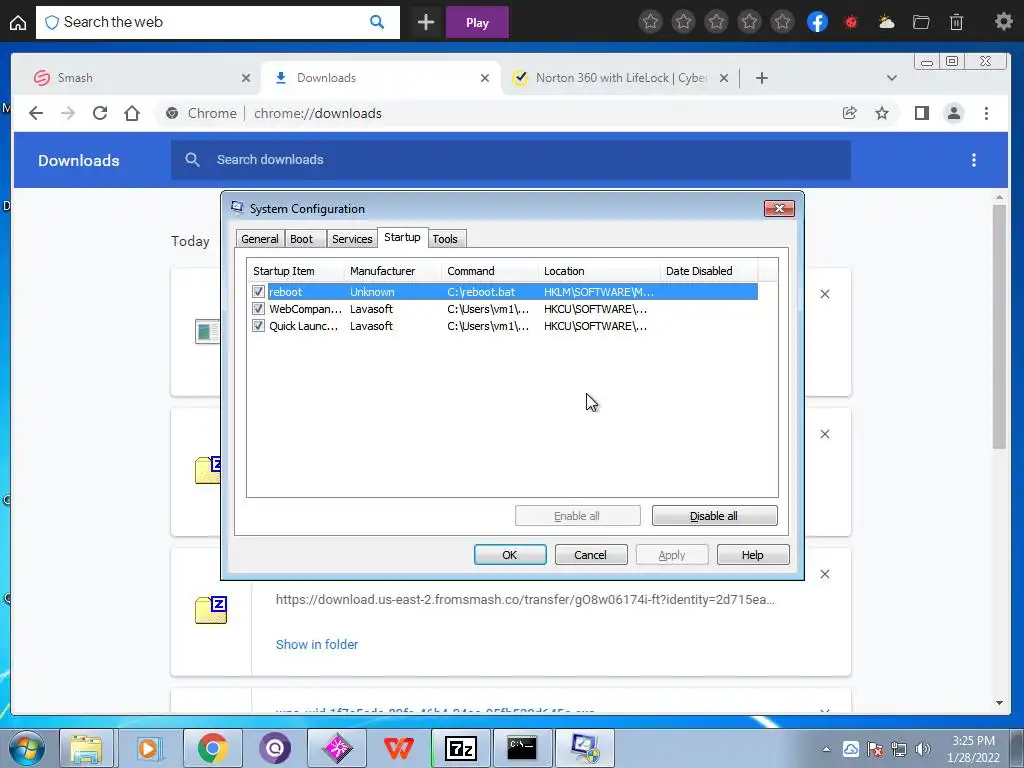Click the chrome://downloads address bar

point(496,113)
